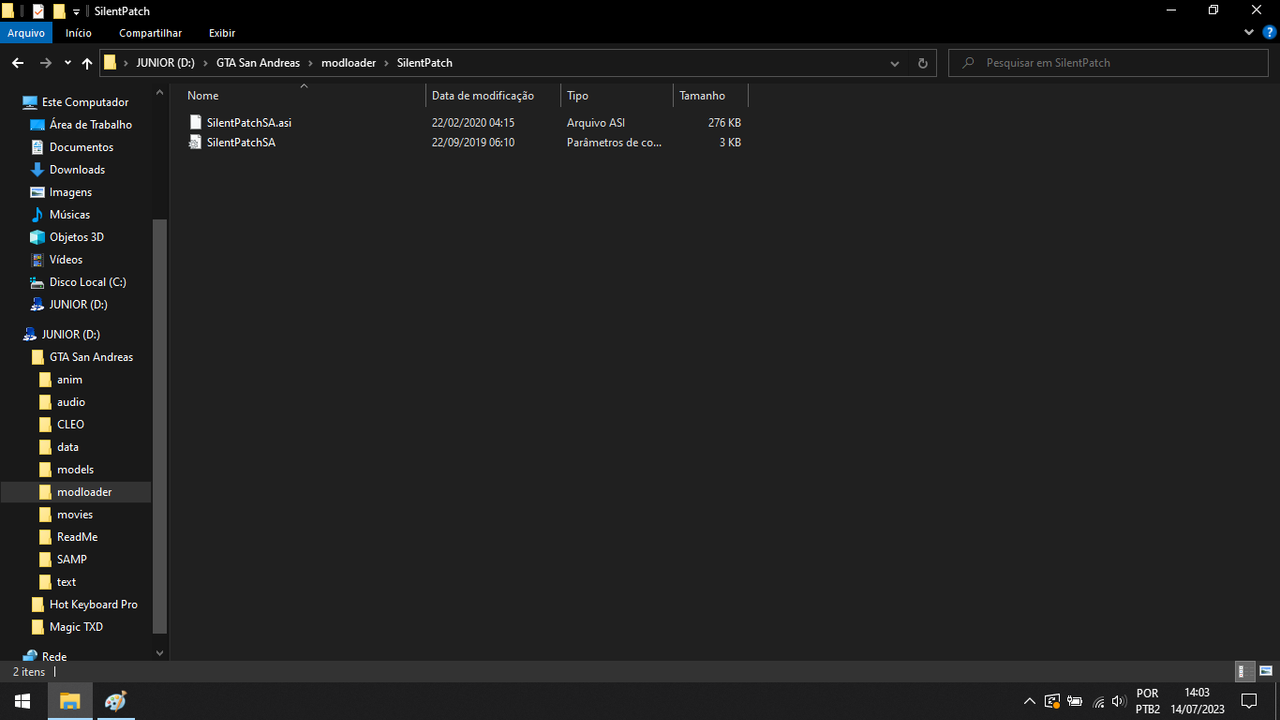The width and height of the screenshot is (1280, 720).
Task: Click the SilentPatchSA.asi file icon
Action: click(x=196, y=122)
